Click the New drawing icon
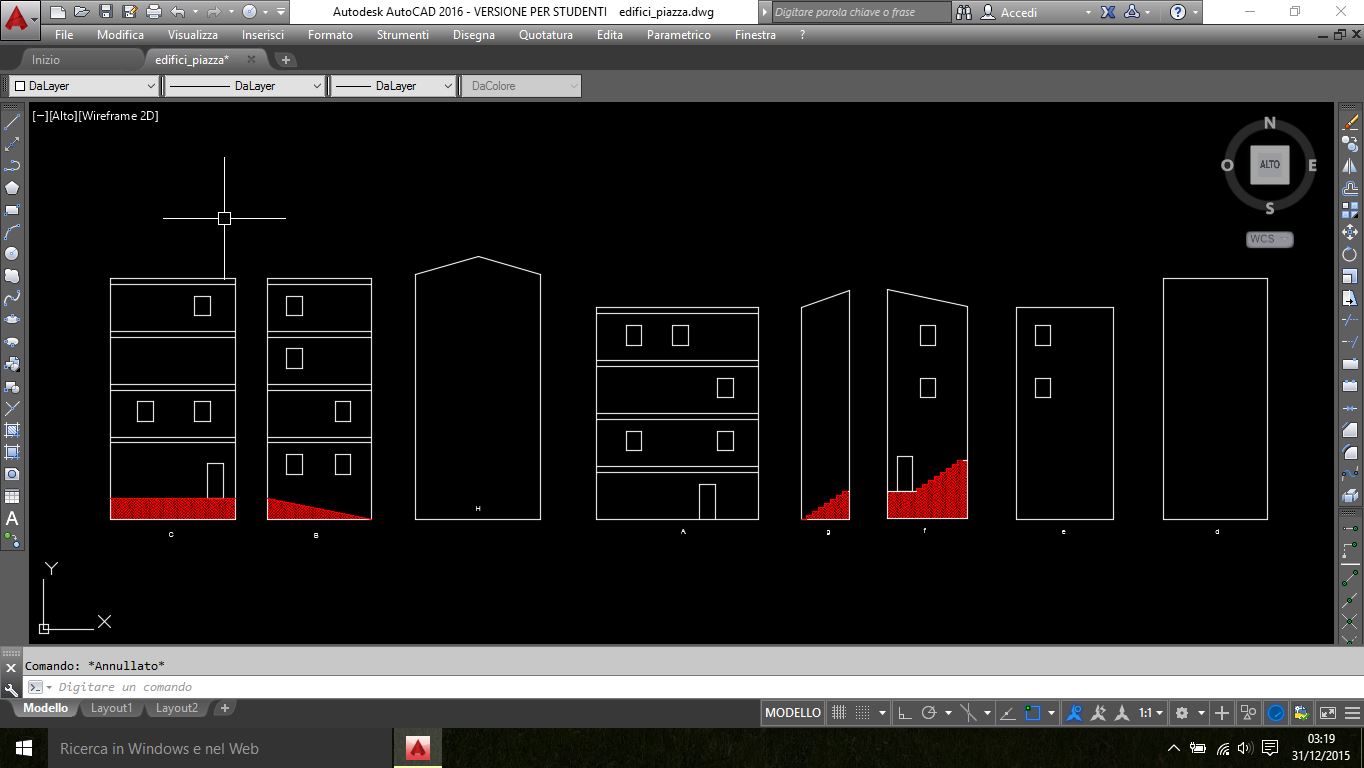 pyautogui.click(x=58, y=12)
